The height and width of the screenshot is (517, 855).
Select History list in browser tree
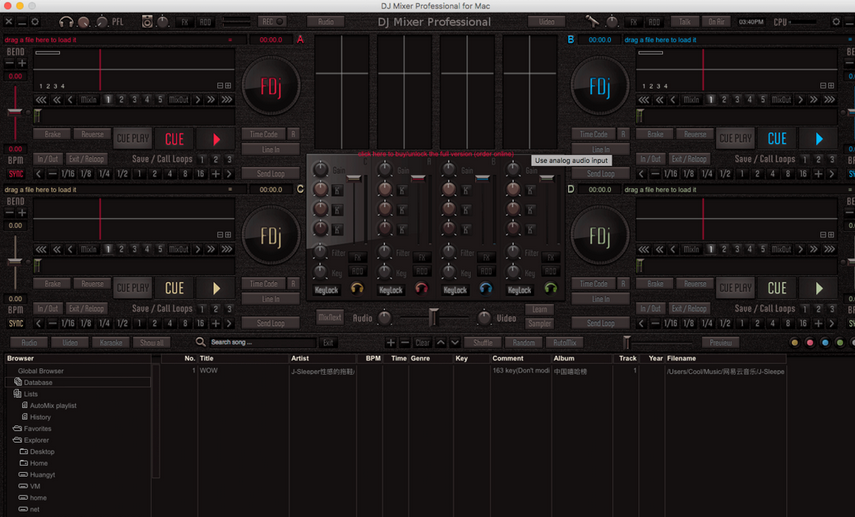pos(40,417)
